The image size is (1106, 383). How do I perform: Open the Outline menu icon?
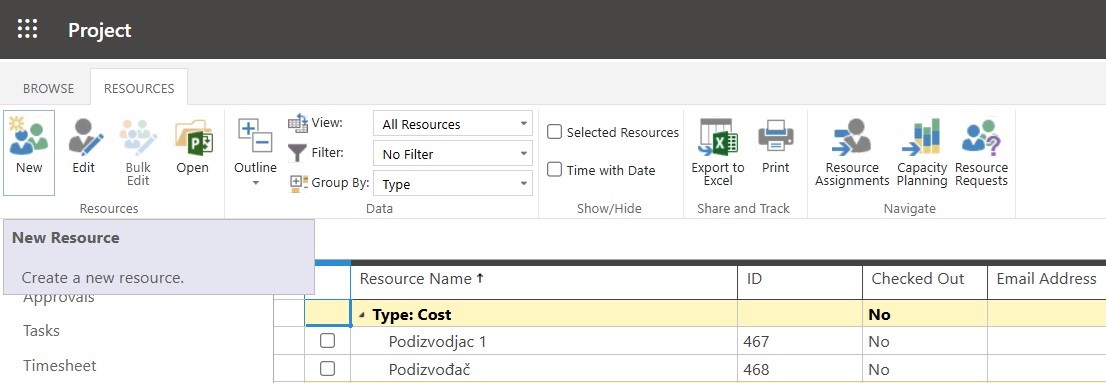click(255, 137)
